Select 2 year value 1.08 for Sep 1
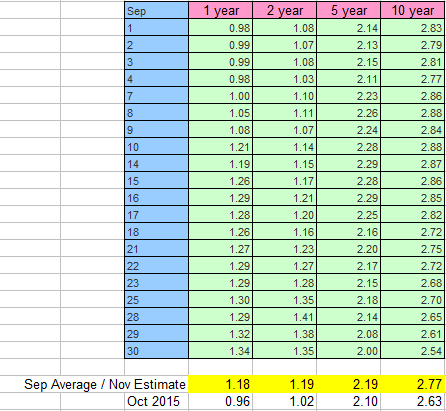 285,27
